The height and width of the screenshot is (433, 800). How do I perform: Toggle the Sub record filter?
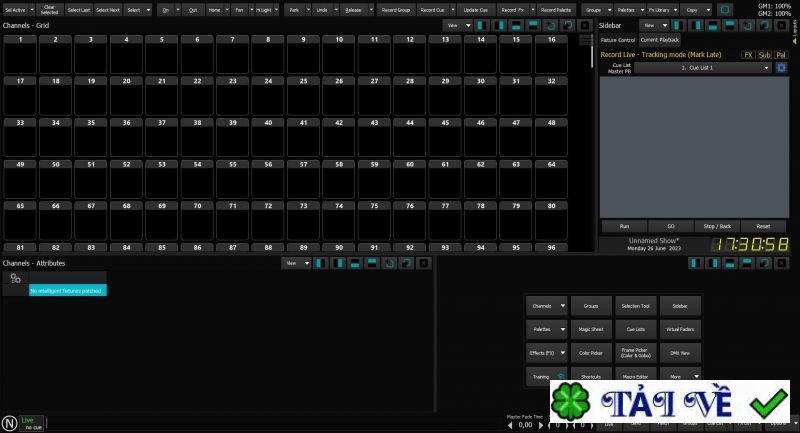tap(764, 55)
